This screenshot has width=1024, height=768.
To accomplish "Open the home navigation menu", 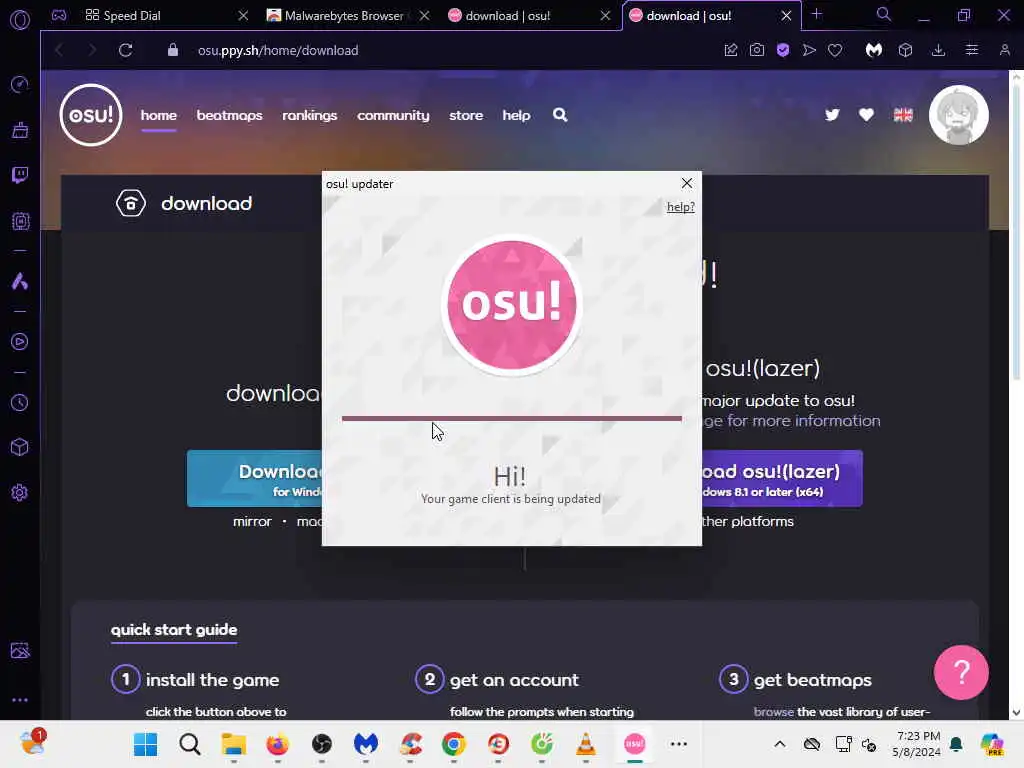I will pos(159,116).
